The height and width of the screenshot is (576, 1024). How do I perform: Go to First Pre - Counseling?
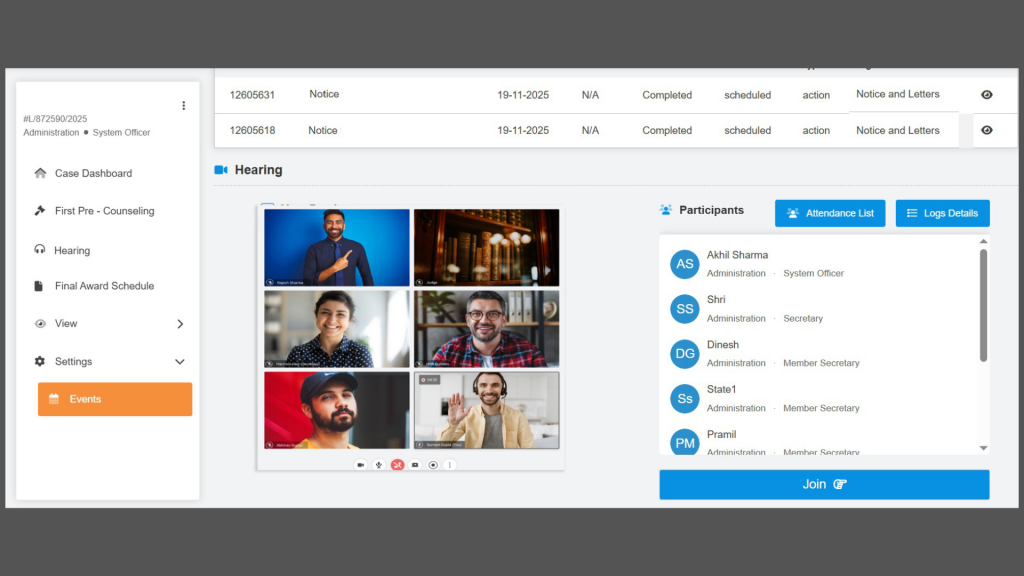(x=104, y=211)
